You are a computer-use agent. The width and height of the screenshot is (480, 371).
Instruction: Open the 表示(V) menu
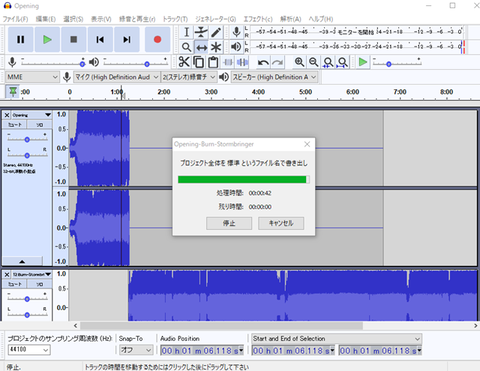[101, 19]
